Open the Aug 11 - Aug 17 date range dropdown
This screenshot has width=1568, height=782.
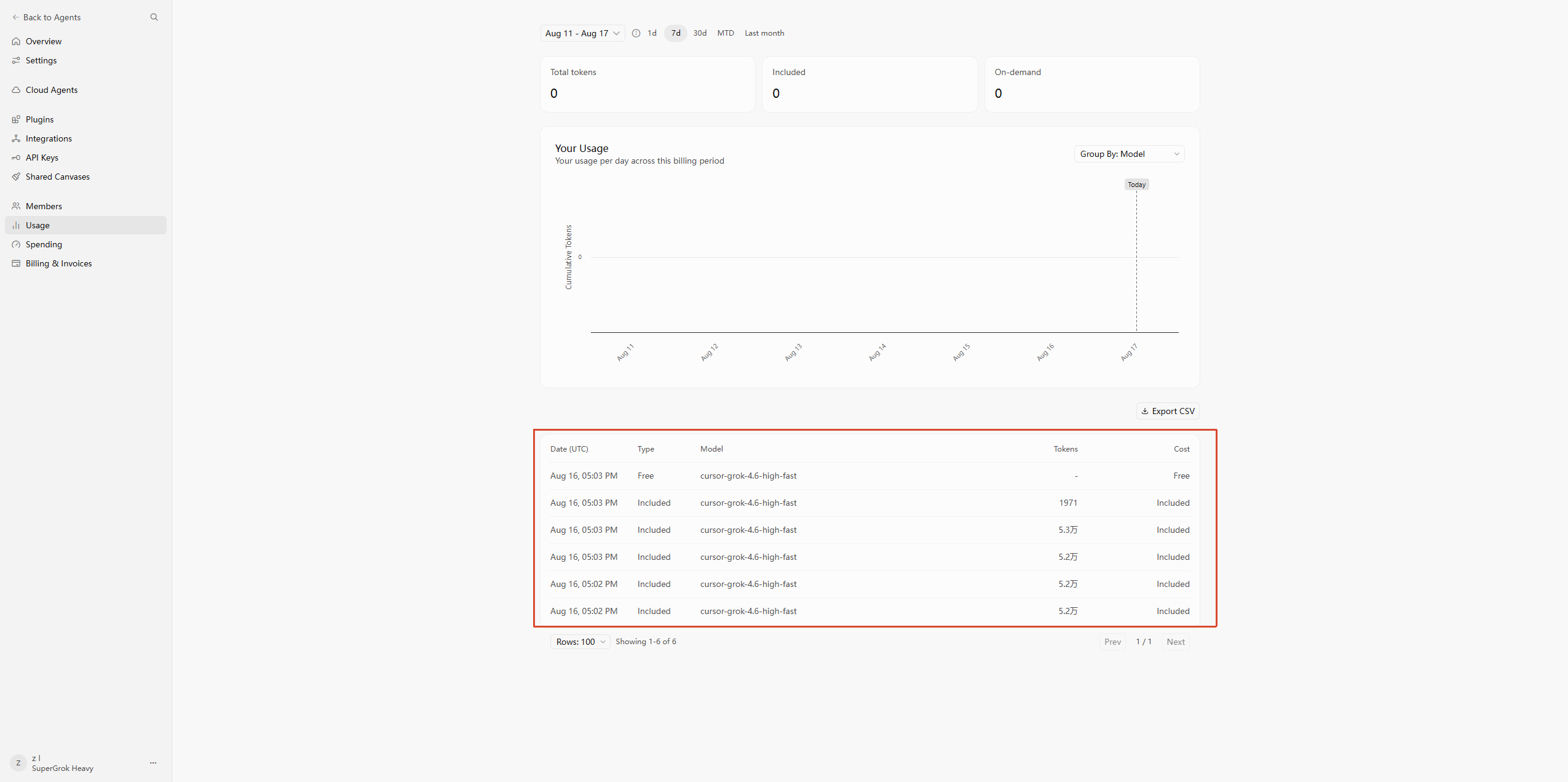click(582, 33)
